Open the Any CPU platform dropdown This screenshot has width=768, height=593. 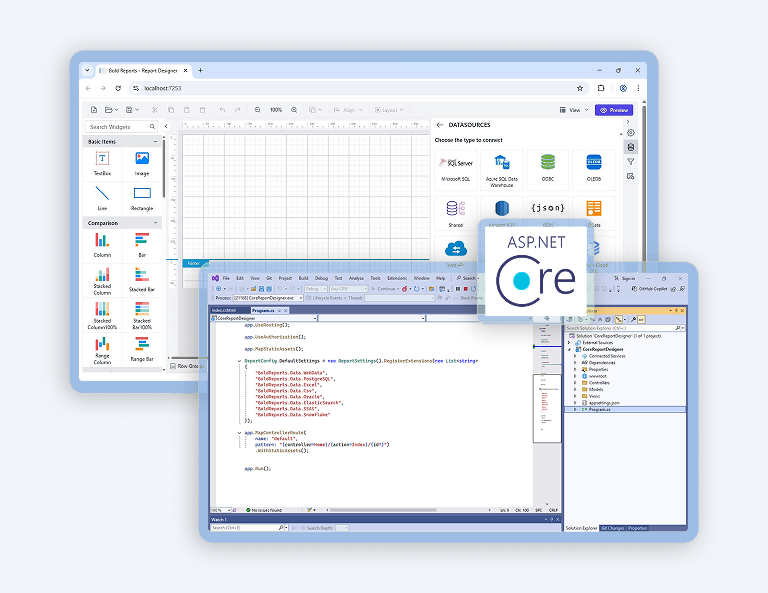point(348,289)
